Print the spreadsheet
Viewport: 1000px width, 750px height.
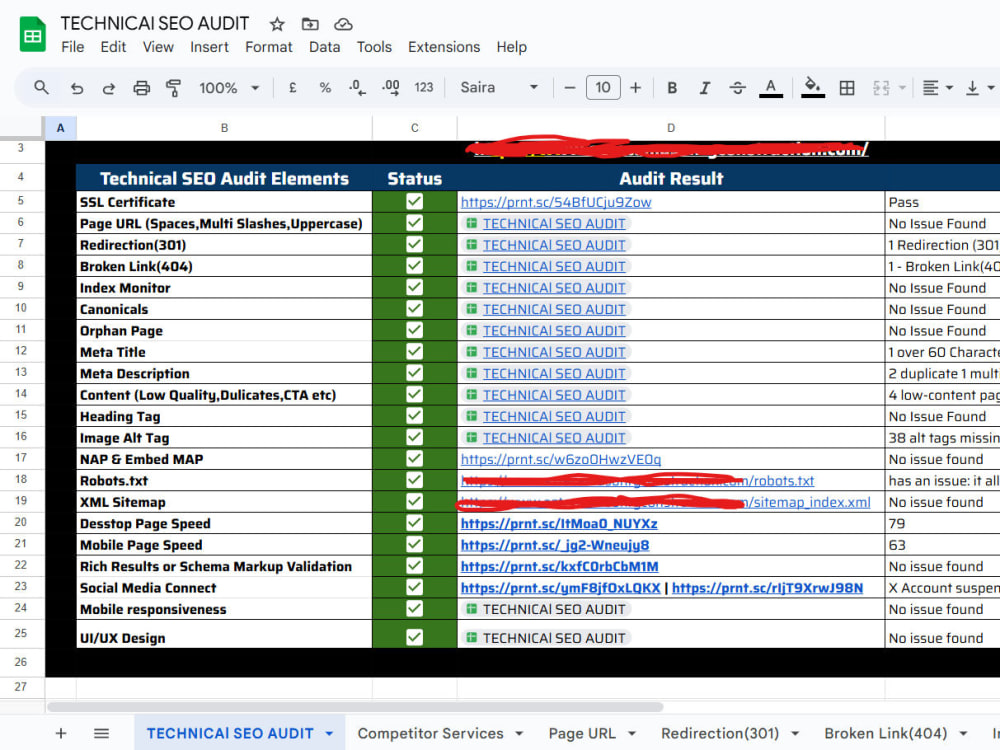click(141, 88)
